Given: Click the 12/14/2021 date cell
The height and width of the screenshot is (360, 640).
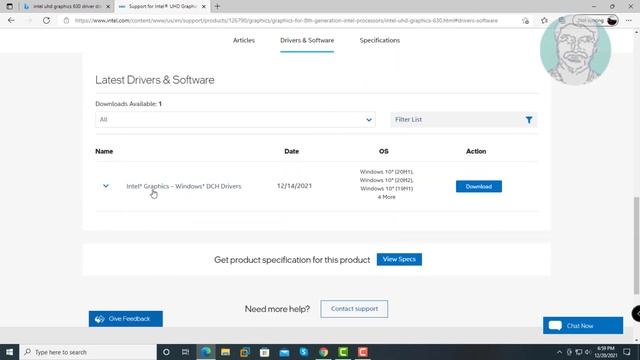Looking at the screenshot, I should pyautogui.click(x=294, y=186).
